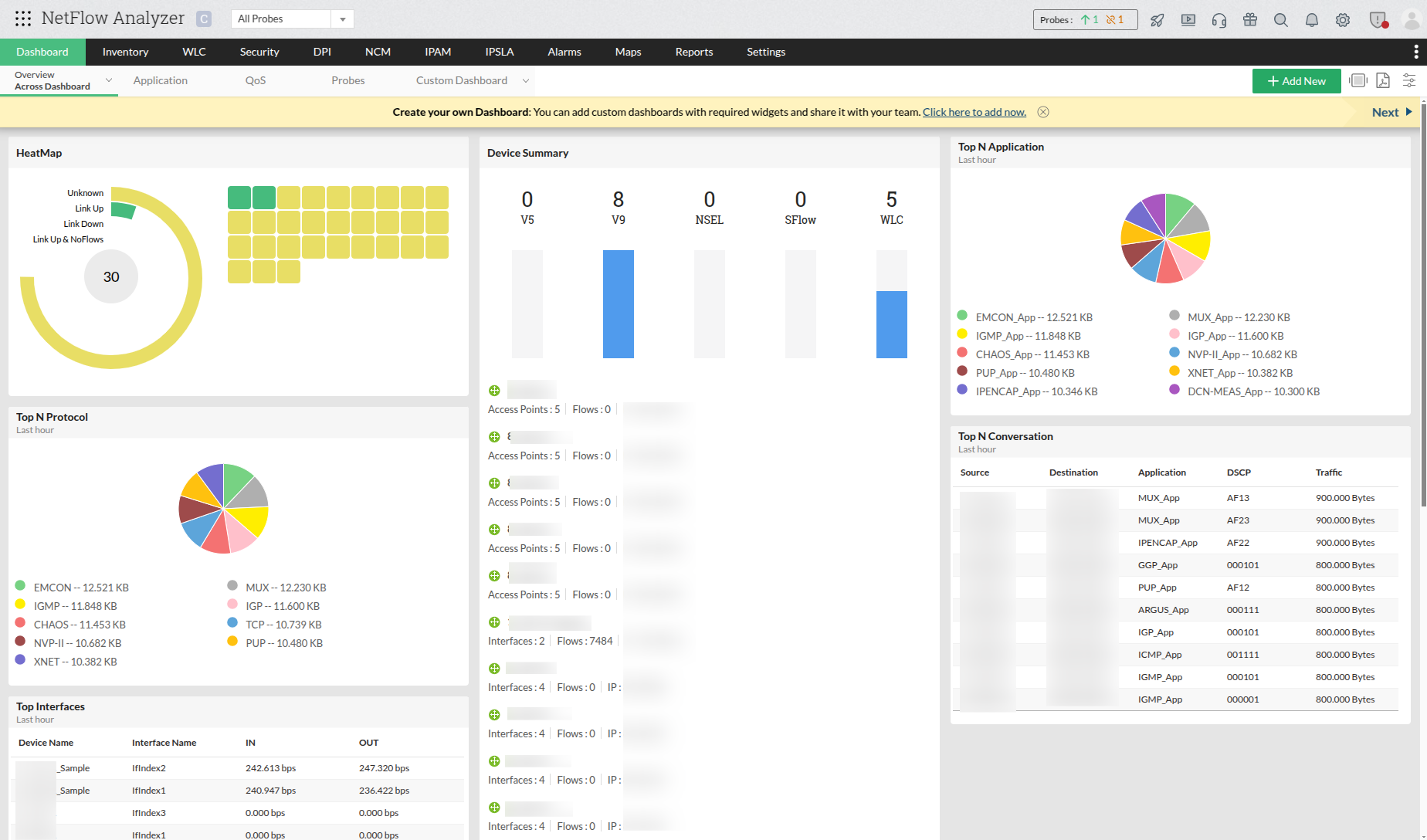The image size is (1427, 840).
Task: Click the blue C badge icon
Action: [x=204, y=19]
